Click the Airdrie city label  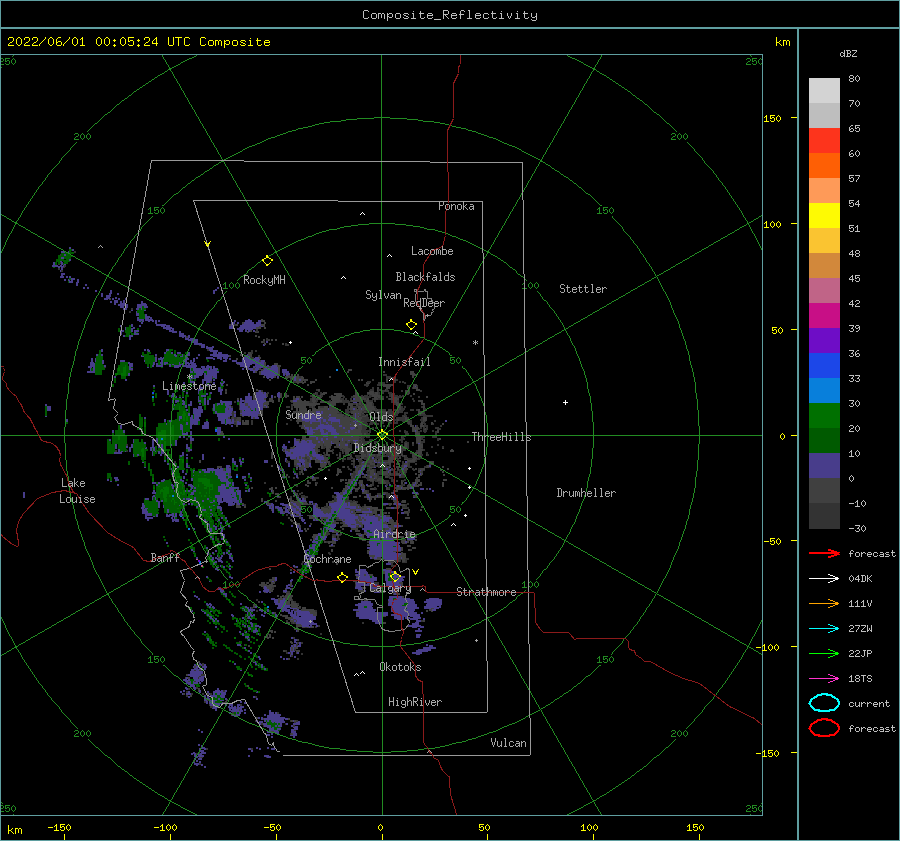(x=394, y=534)
